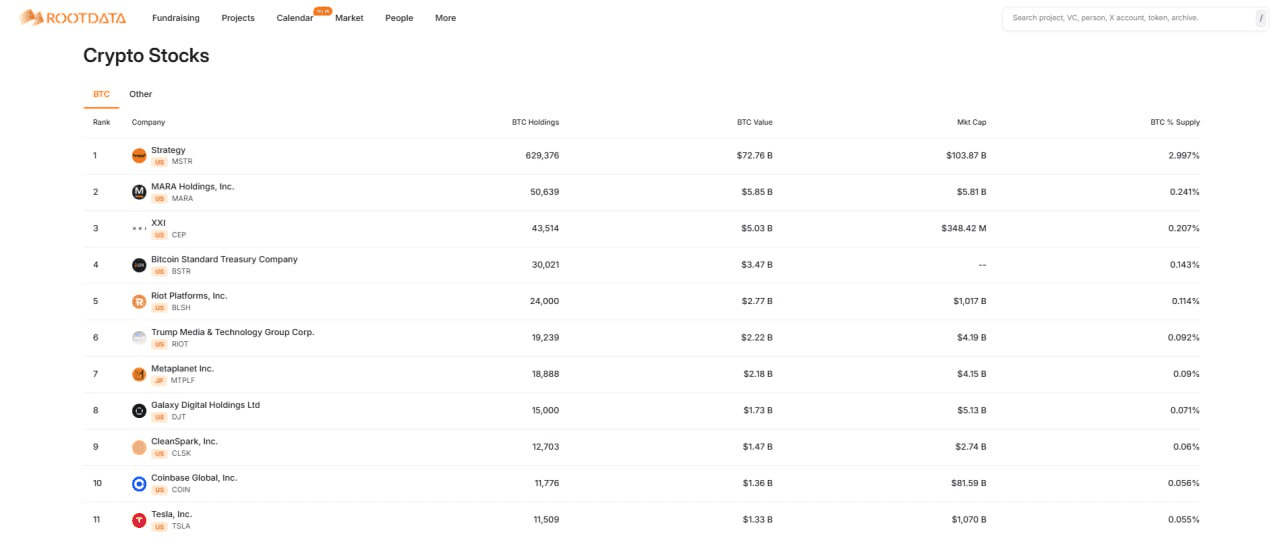Click the 2.997% supply value
This screenshot has width=1280, height=538.
(x=1184, y=155)
